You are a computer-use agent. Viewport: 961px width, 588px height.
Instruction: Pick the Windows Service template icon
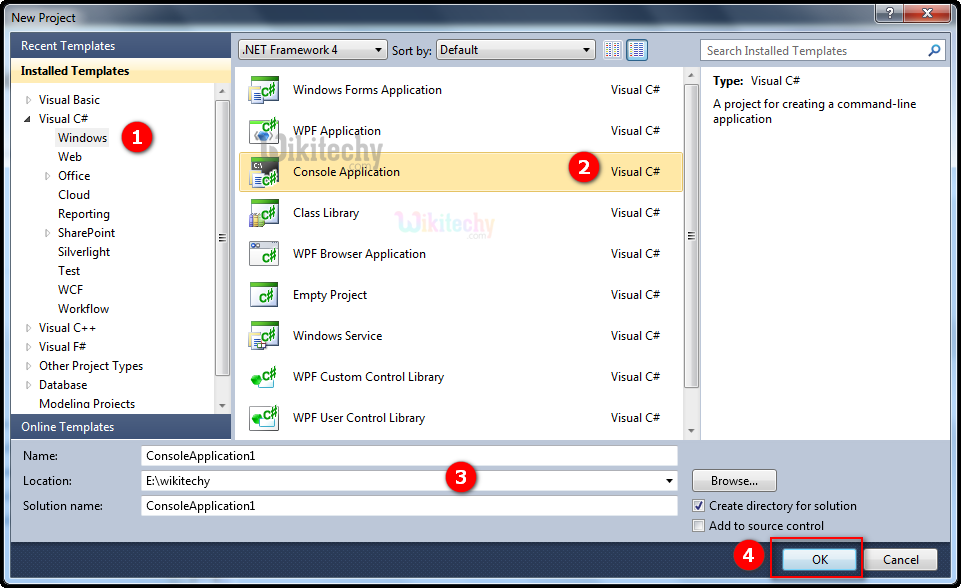[263, 337]
